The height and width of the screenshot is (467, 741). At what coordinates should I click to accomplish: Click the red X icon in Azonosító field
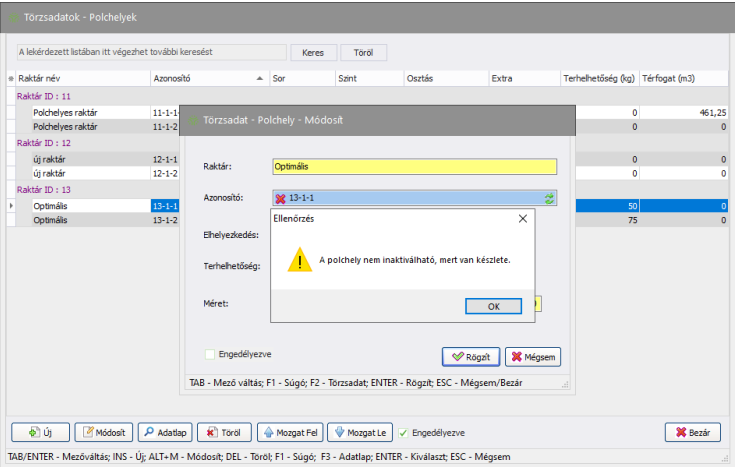[281, 199]
